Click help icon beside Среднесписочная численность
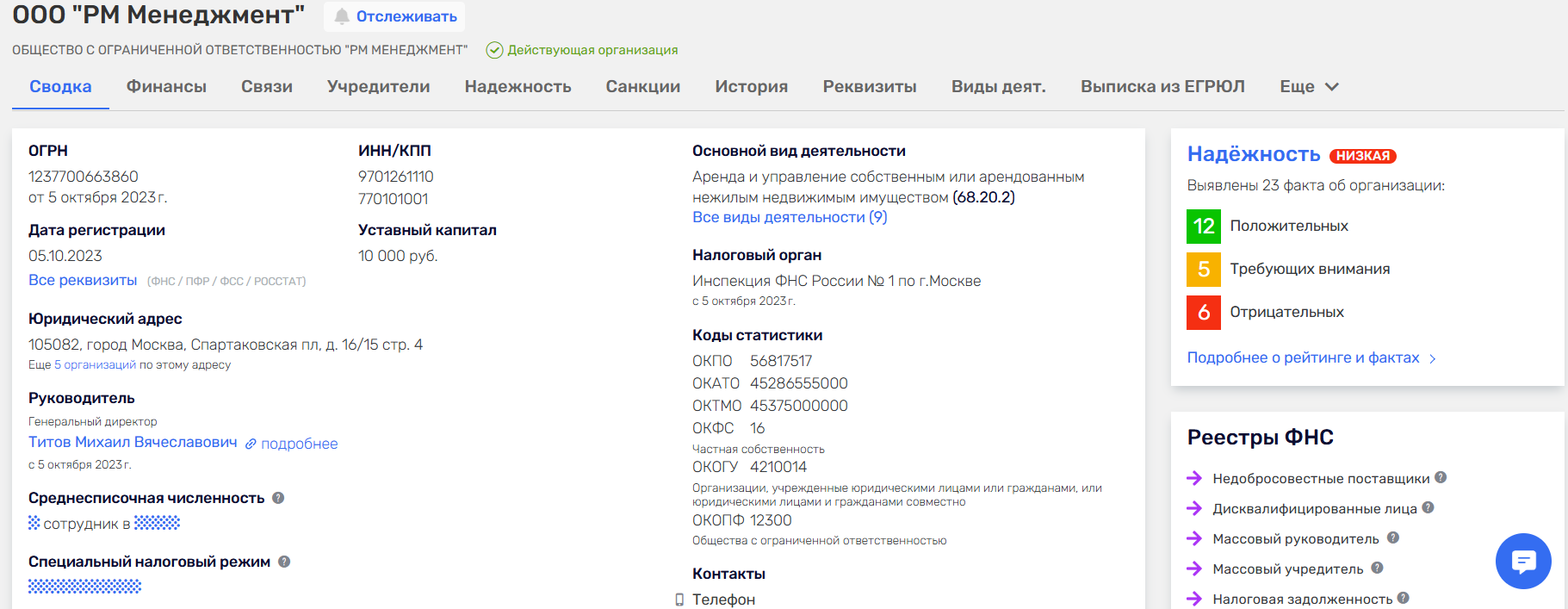The width and height of the screenshot is (1568, 609). (278, 498)
